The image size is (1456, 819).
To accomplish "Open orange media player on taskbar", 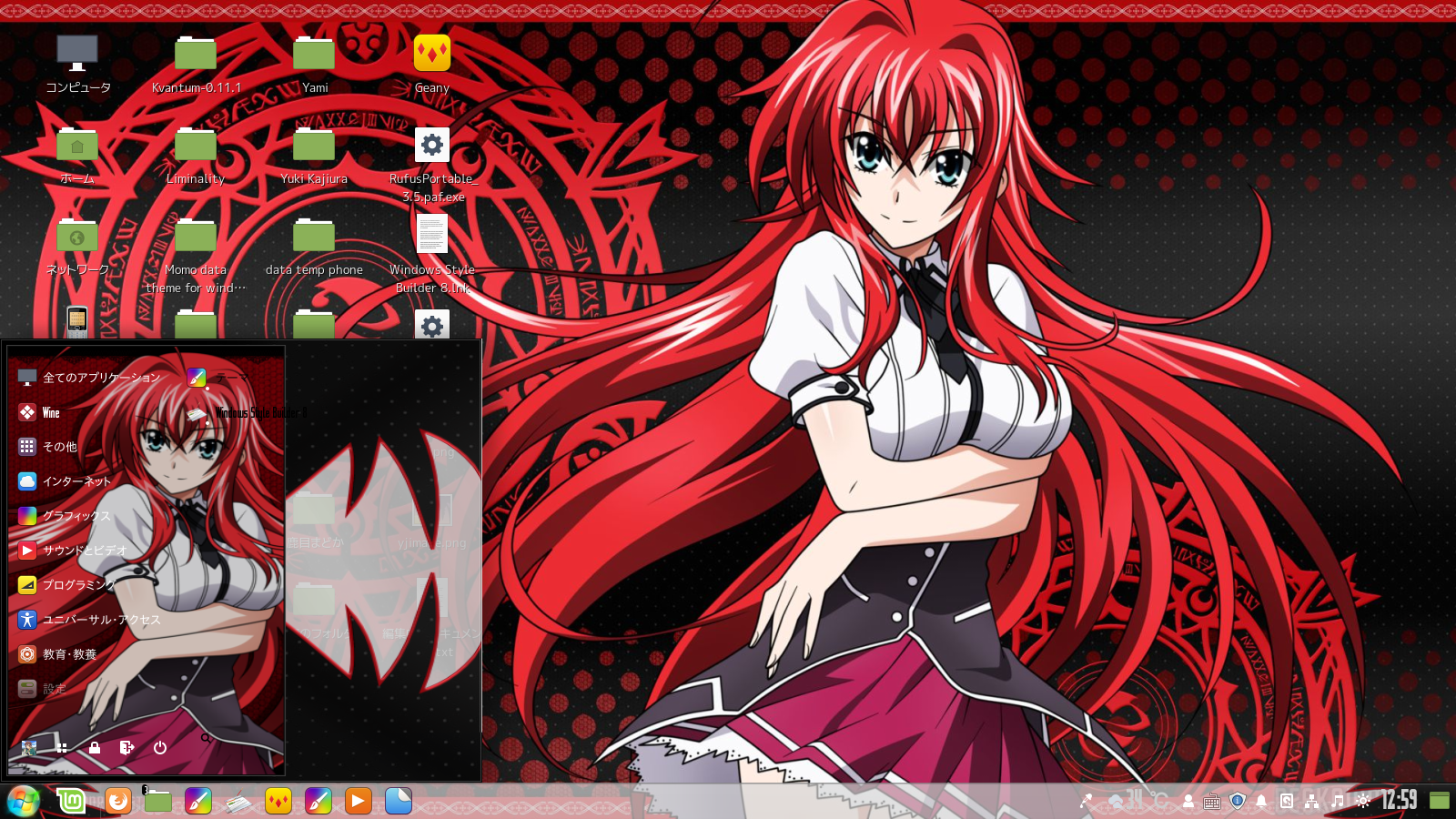I will (x=359, y=801).
